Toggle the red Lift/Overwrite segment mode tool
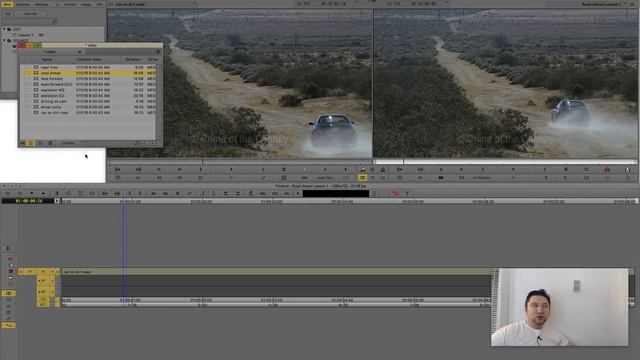Image resolution: width=640 pixels, height=360 pixels. tap(10, 259)
